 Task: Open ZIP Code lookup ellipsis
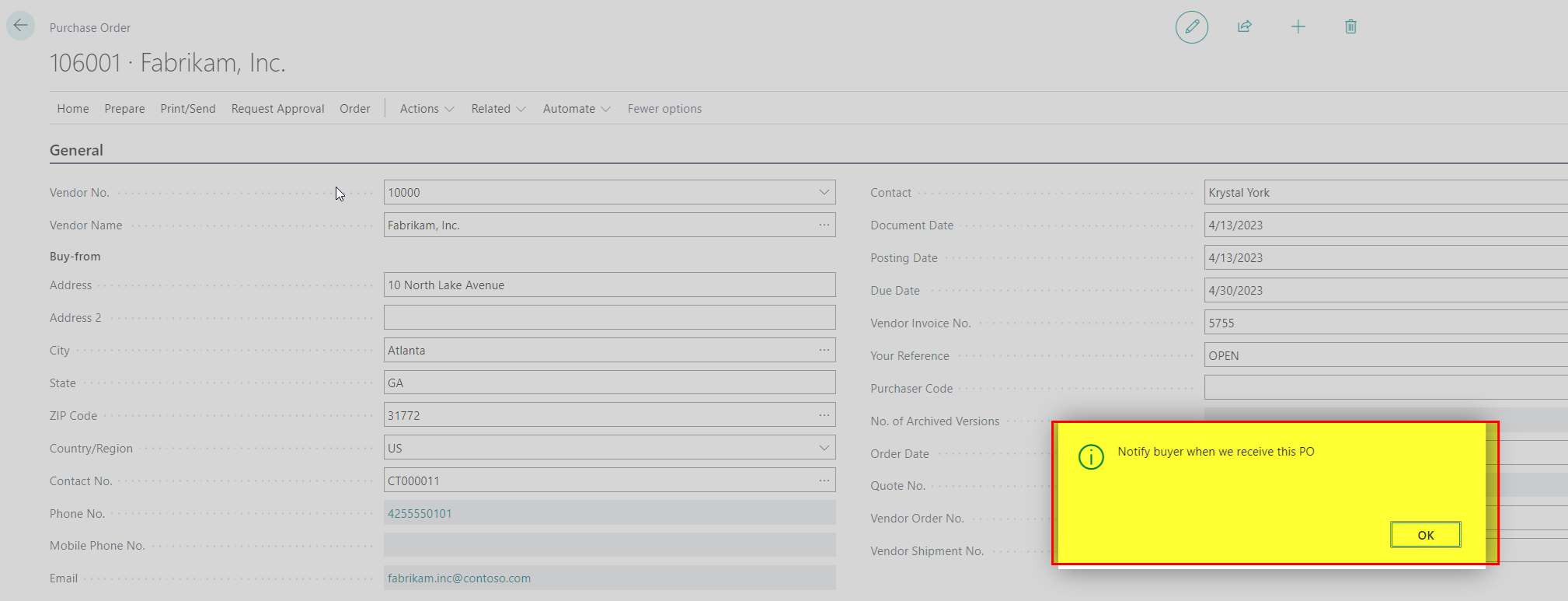[x=824, y=415]
